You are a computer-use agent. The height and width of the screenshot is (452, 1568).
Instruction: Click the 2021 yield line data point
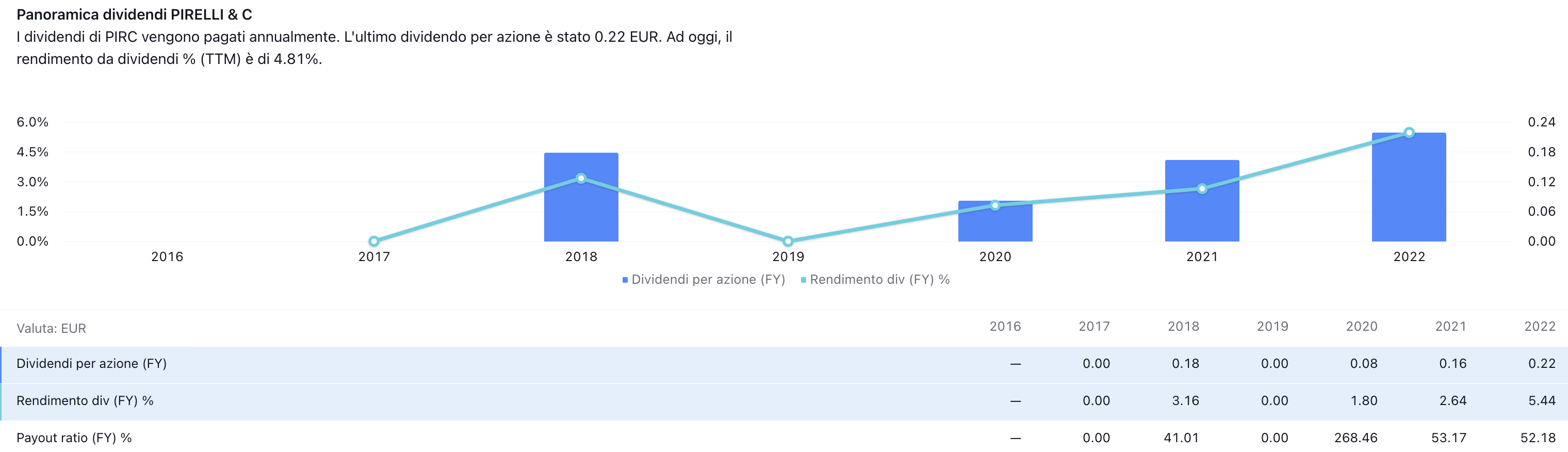tap(1202, 189)
